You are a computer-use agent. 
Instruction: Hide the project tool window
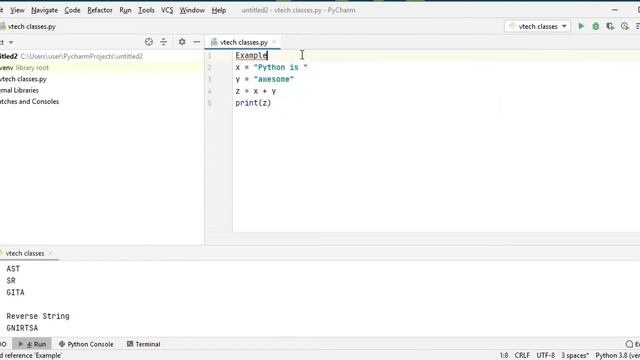pos(197,42)
